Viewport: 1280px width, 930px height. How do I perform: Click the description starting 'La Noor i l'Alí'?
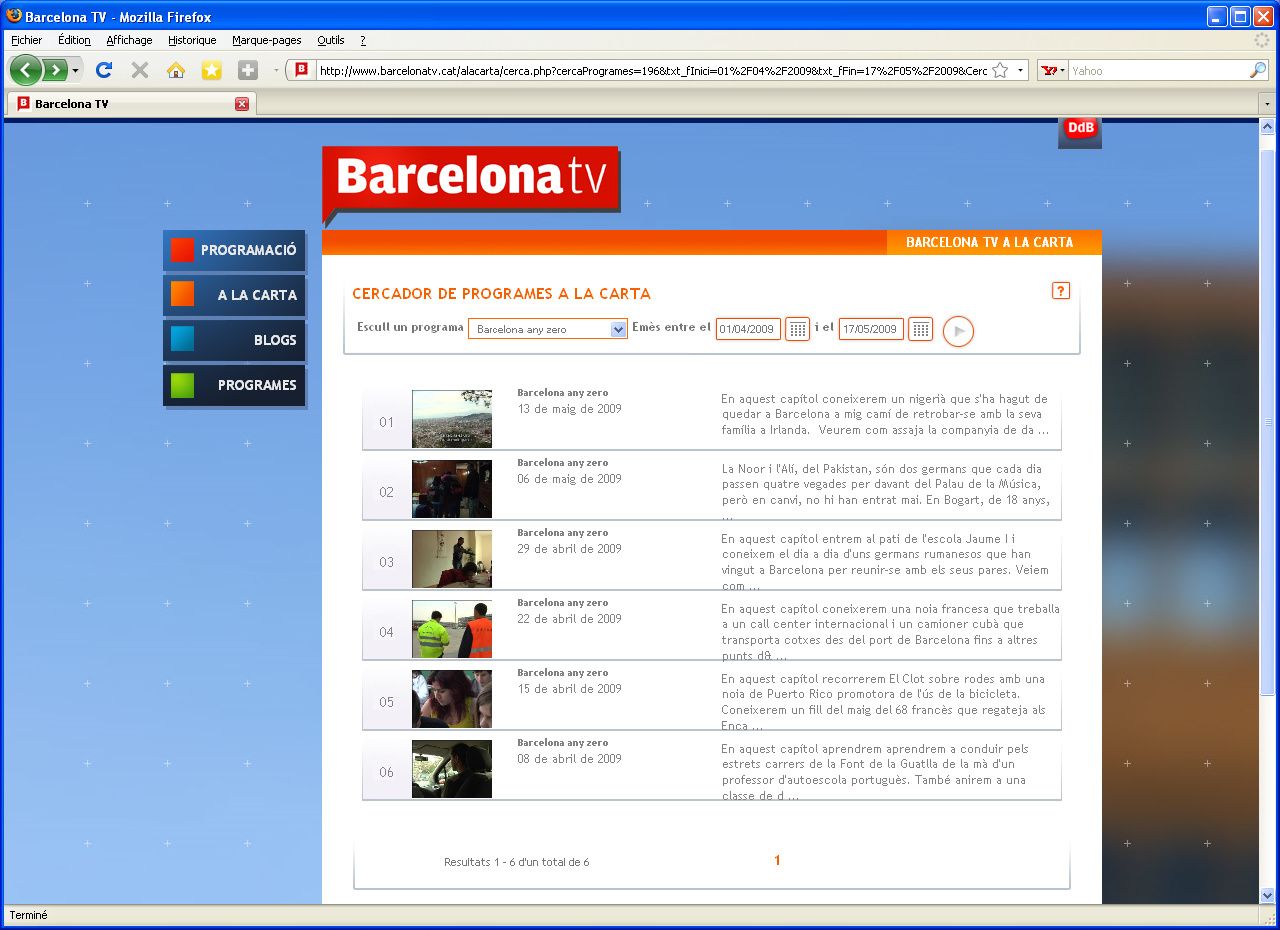(886, 492)
